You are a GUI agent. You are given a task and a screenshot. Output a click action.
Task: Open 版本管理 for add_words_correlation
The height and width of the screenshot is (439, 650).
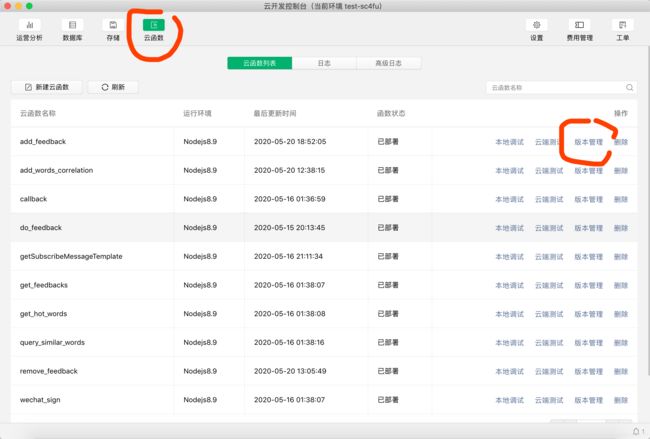click(588, 170)
